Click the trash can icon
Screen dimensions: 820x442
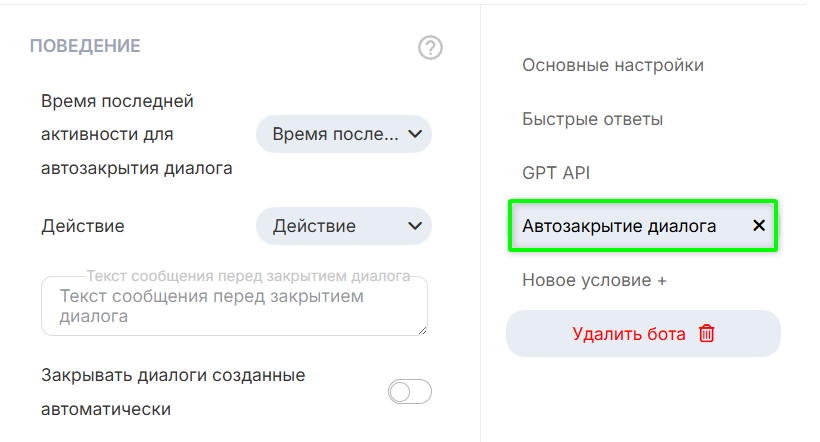[x=707, y=334]
